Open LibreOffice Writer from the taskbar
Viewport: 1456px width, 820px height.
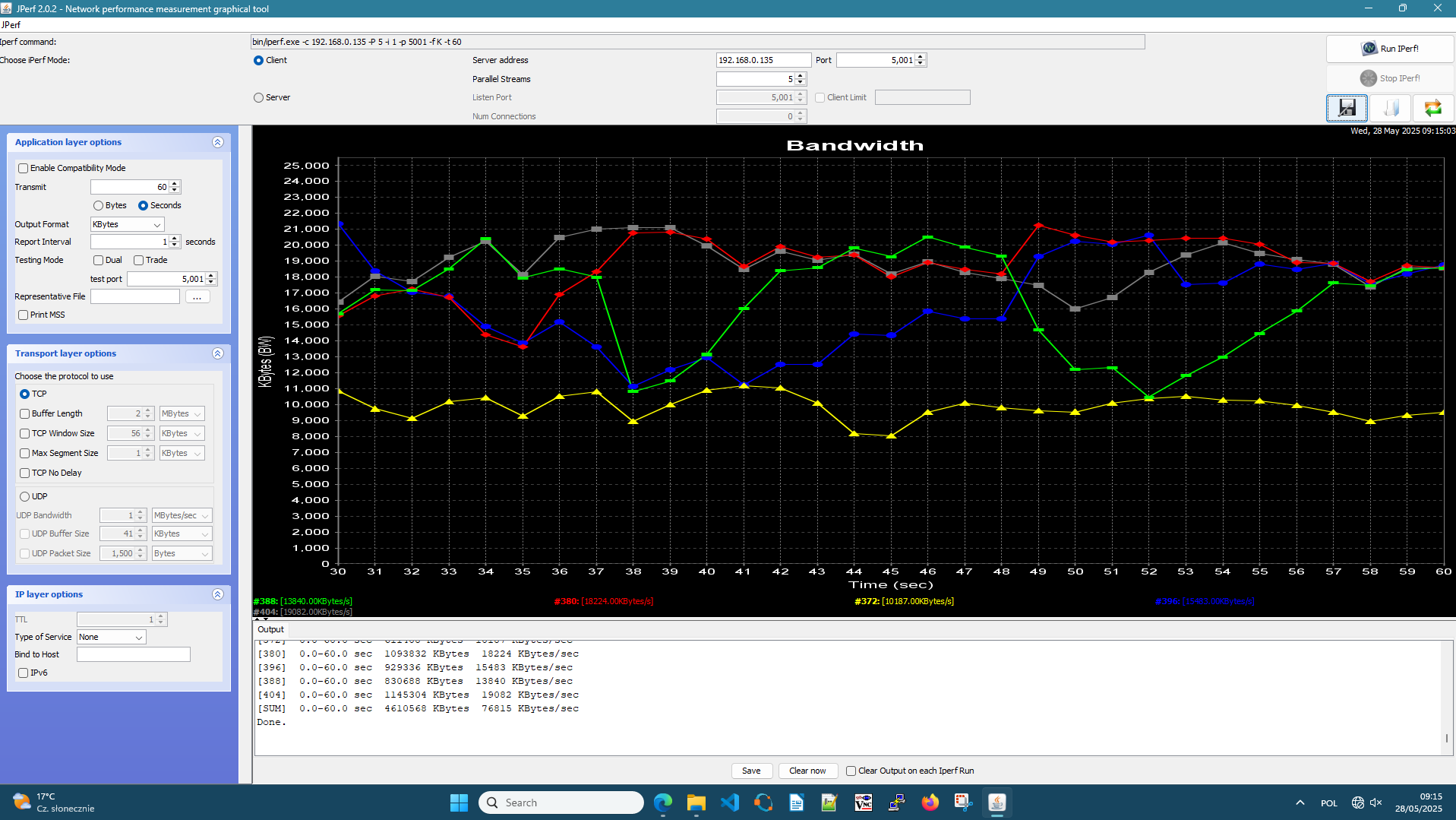(797, 803)
